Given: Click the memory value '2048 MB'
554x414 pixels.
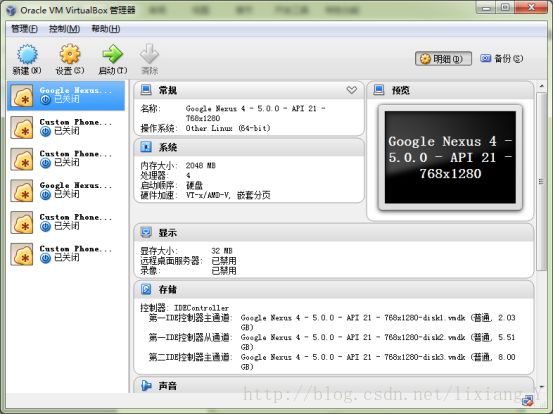Looking at the screenshot, I should [201, 166].
